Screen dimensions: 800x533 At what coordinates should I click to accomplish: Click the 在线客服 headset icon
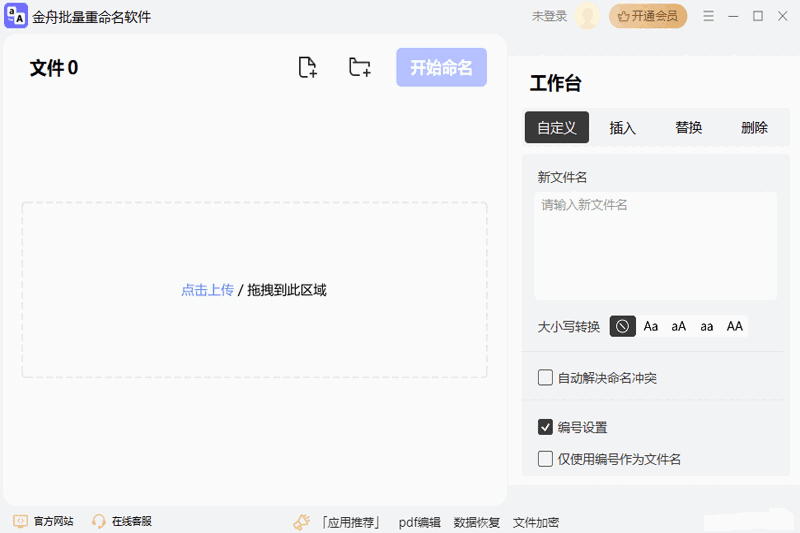click(98, 521)
